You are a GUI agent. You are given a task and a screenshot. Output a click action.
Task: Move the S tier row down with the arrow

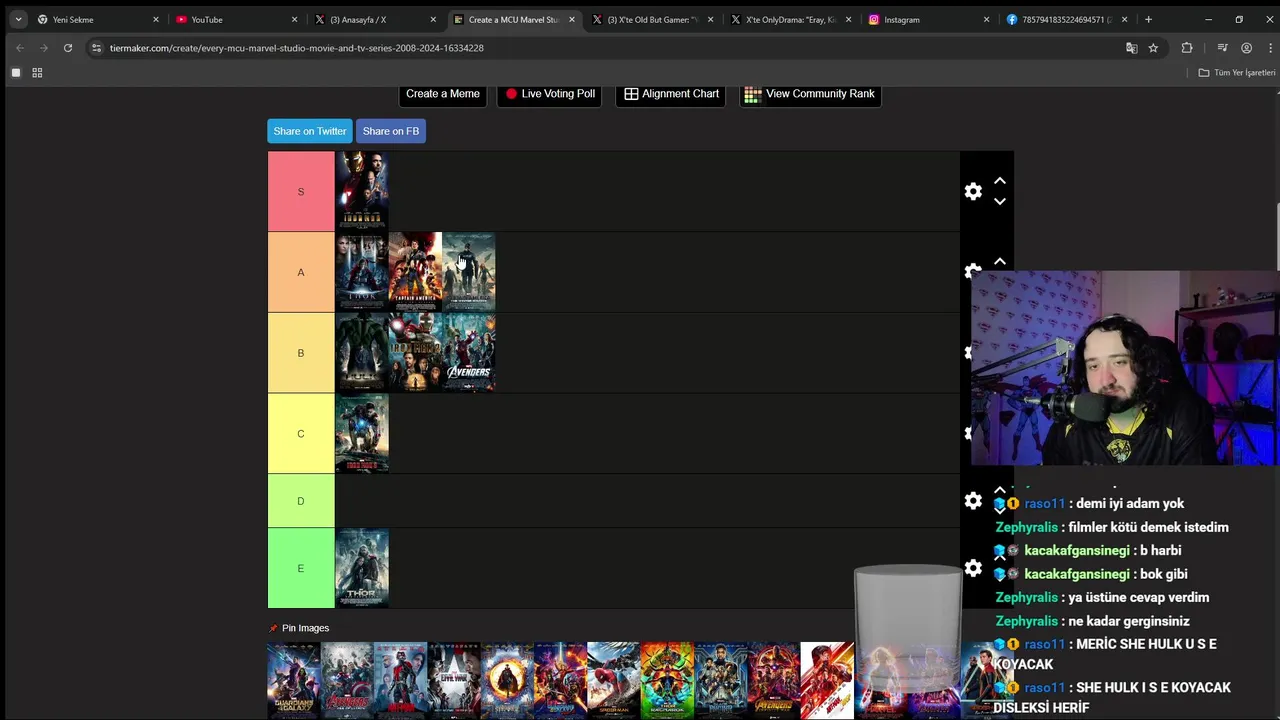pyautogui.click(x=999, y=201)
